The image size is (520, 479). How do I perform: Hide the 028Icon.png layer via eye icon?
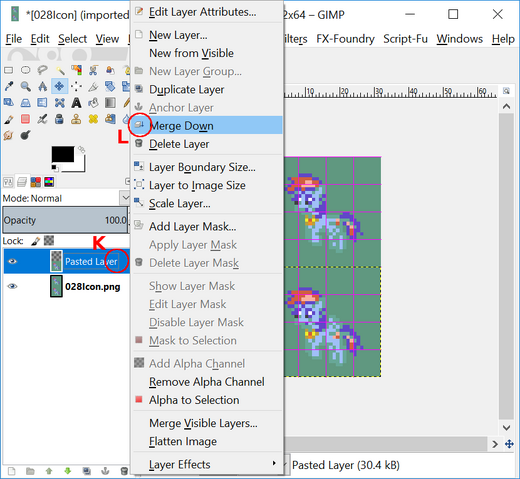pos(13,286)
